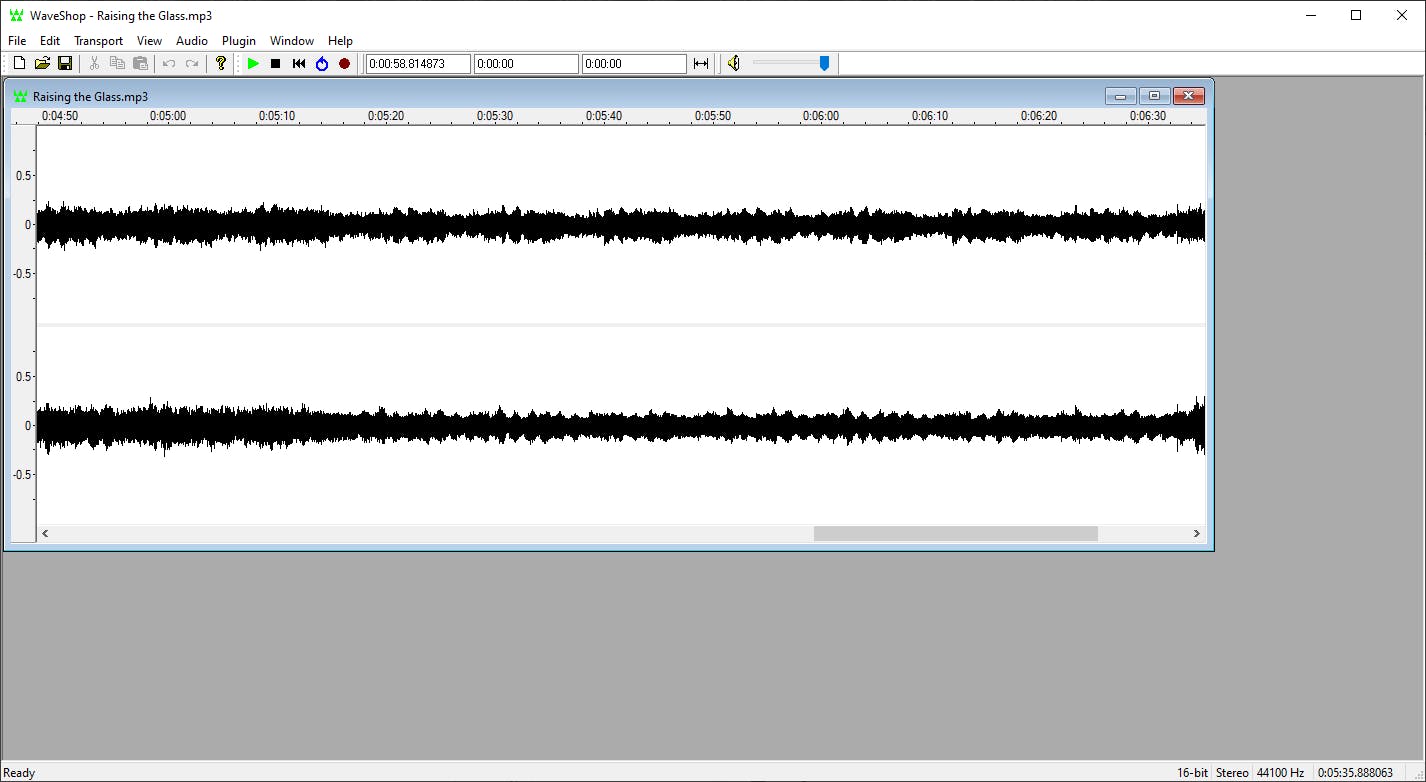The width and height of the screenshot is (1426, 782).
Task: Click the 0:05:35.888063 duration in status bar
Action: [x=1356, y=773]
